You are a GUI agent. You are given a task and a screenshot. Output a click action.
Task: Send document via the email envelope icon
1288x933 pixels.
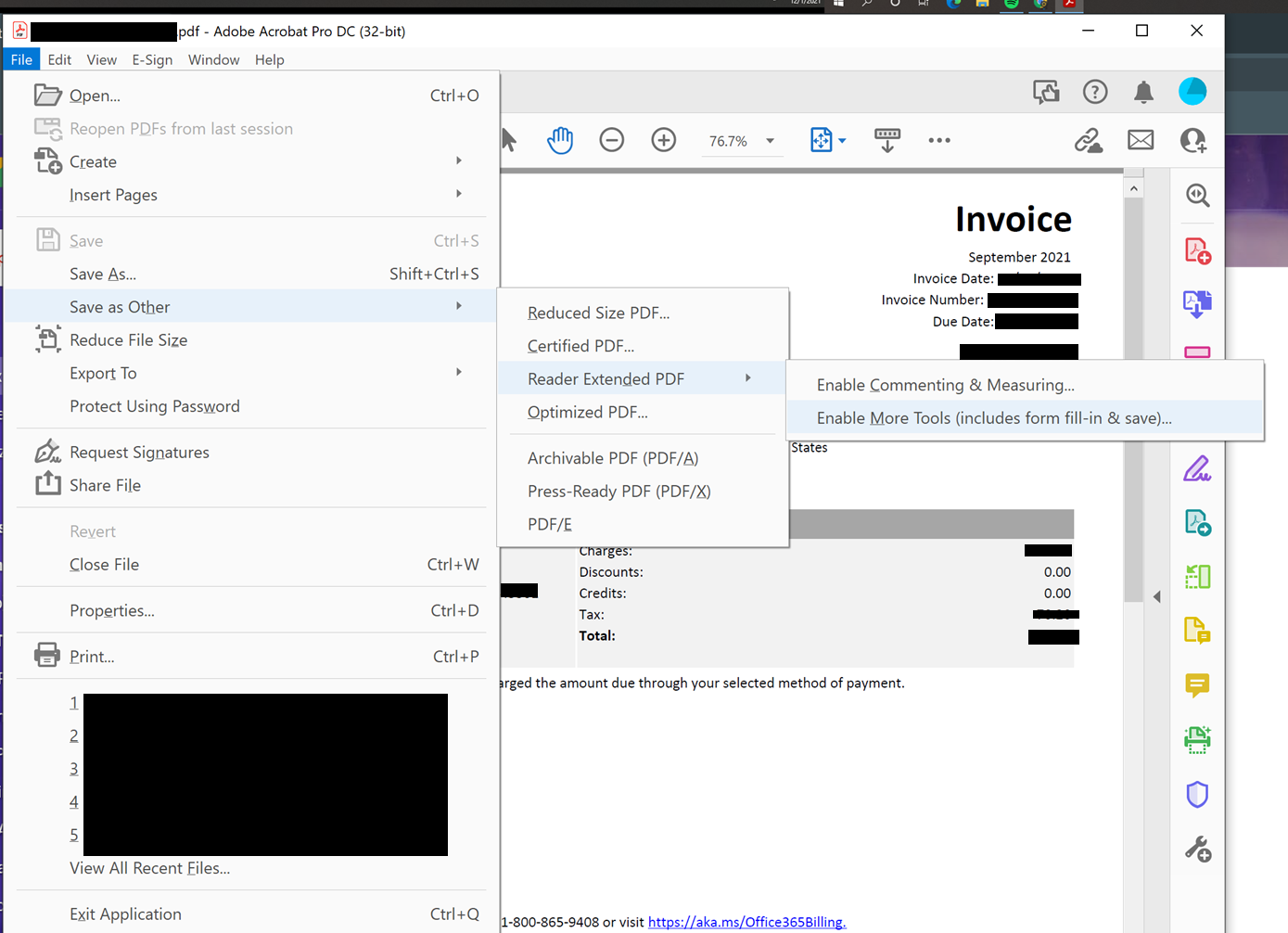(1140, 140)
